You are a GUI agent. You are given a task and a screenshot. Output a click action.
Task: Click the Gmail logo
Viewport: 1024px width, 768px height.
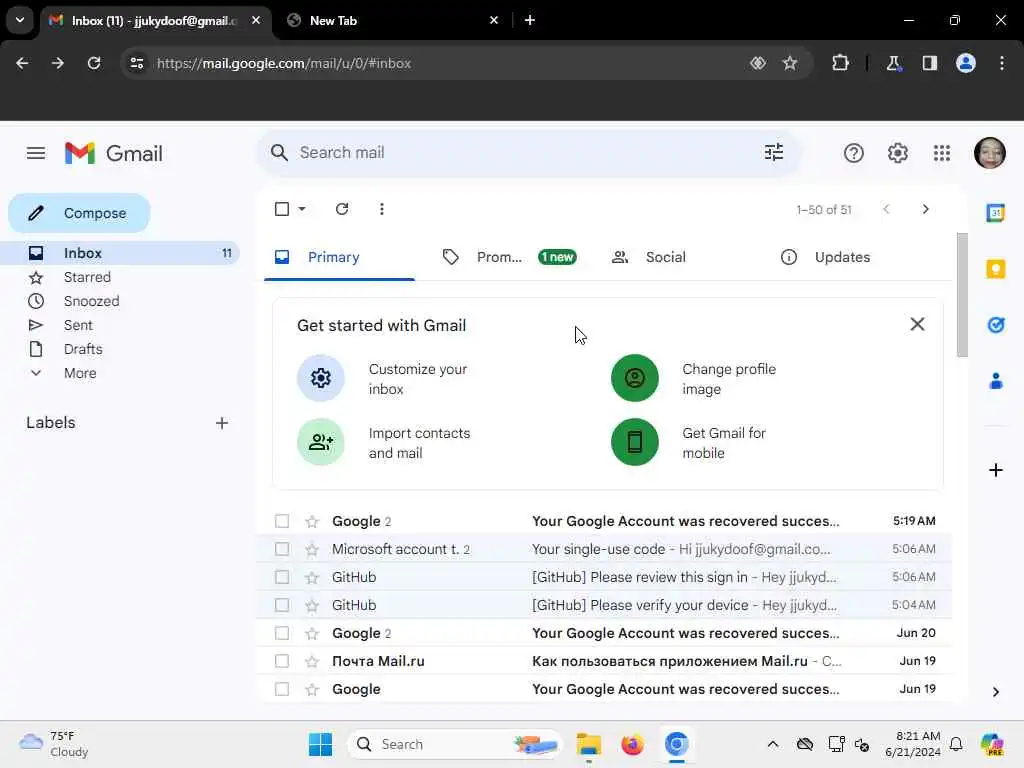coord(114,153)
